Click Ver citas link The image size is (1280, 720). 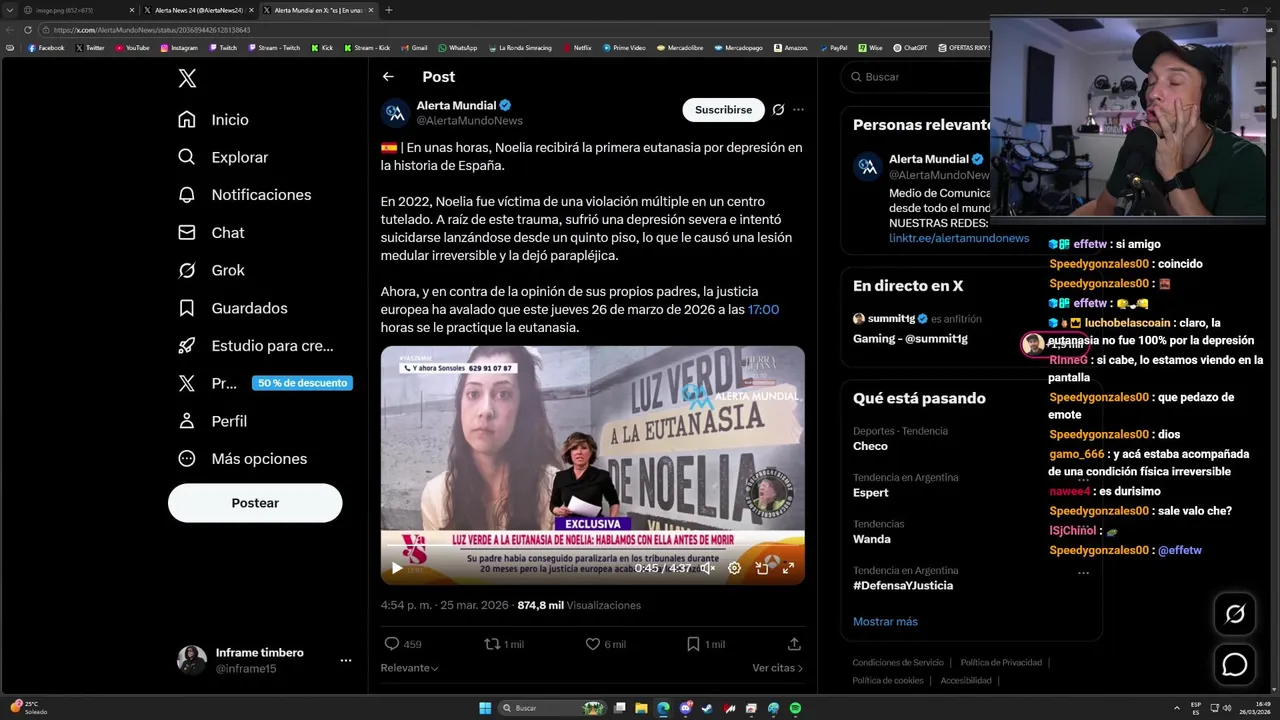point(778,668)
